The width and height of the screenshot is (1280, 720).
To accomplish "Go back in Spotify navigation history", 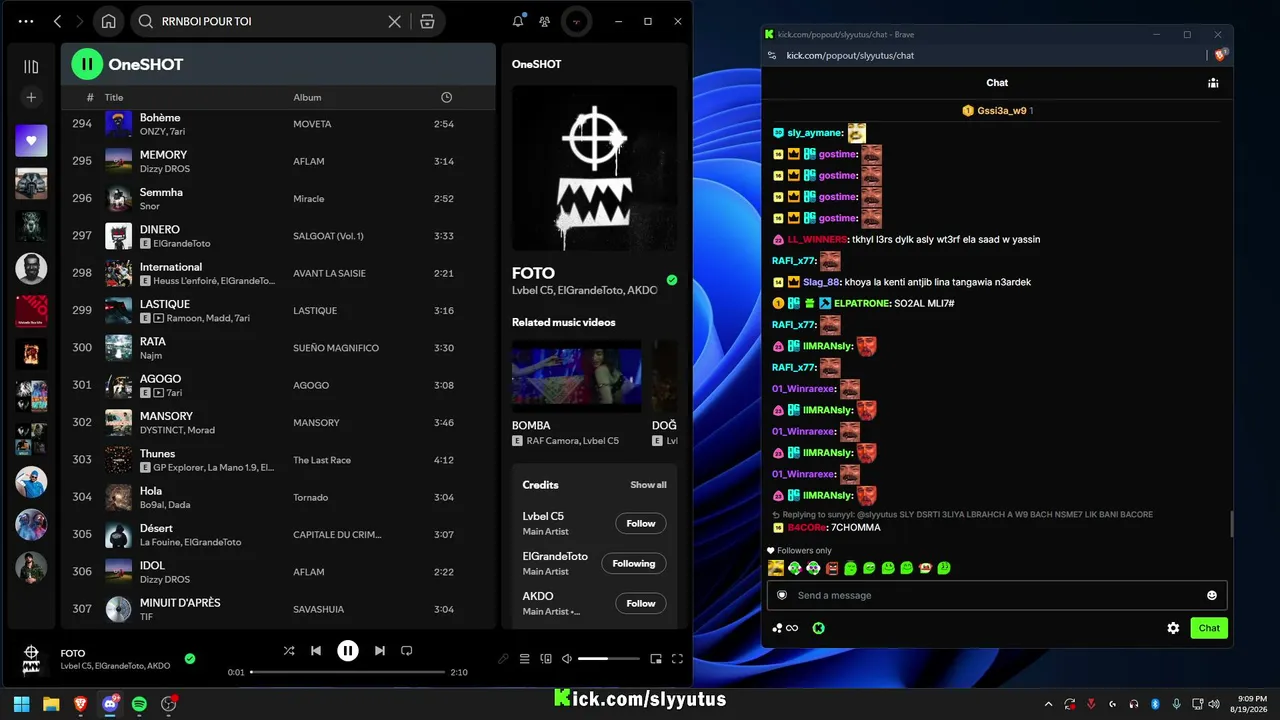I will 57,21.
